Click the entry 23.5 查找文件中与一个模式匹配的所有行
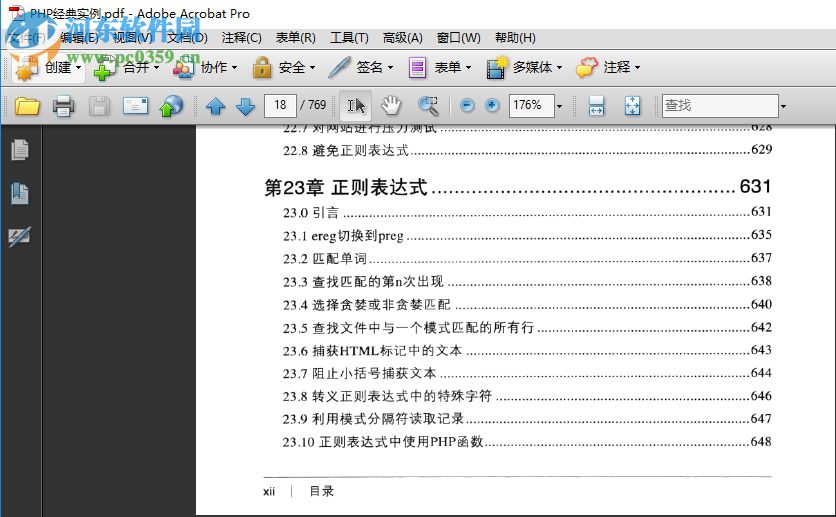 pos(408,327)
